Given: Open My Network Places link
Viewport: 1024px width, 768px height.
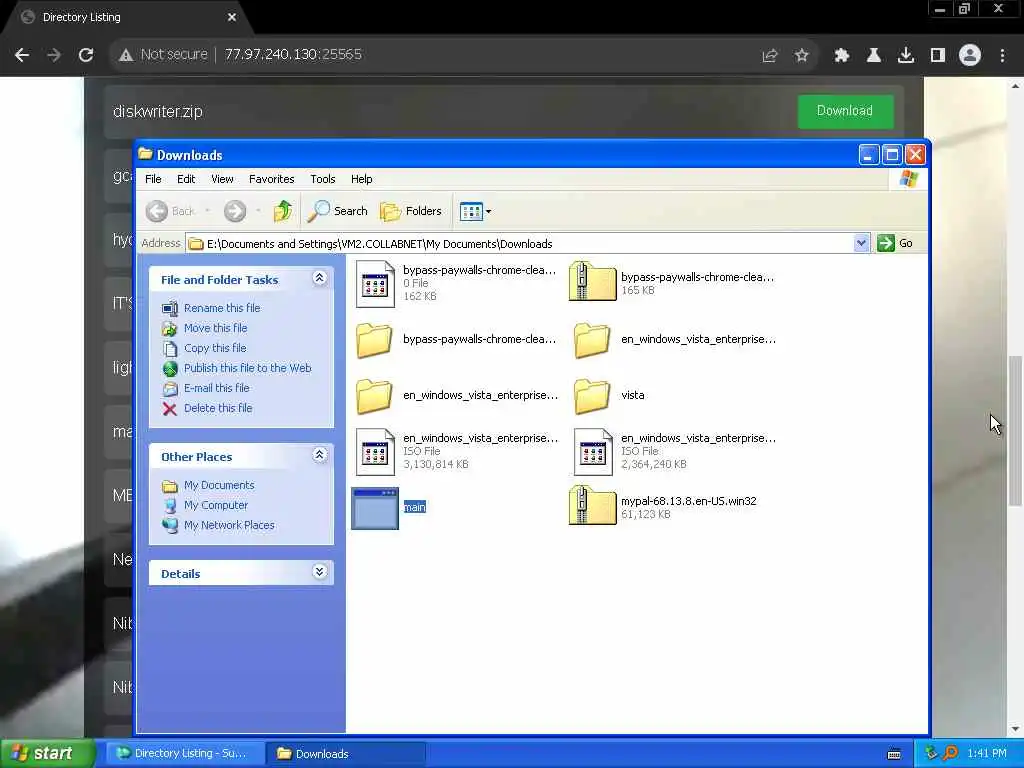Looking at the screenshot, I should pos(229,525).
